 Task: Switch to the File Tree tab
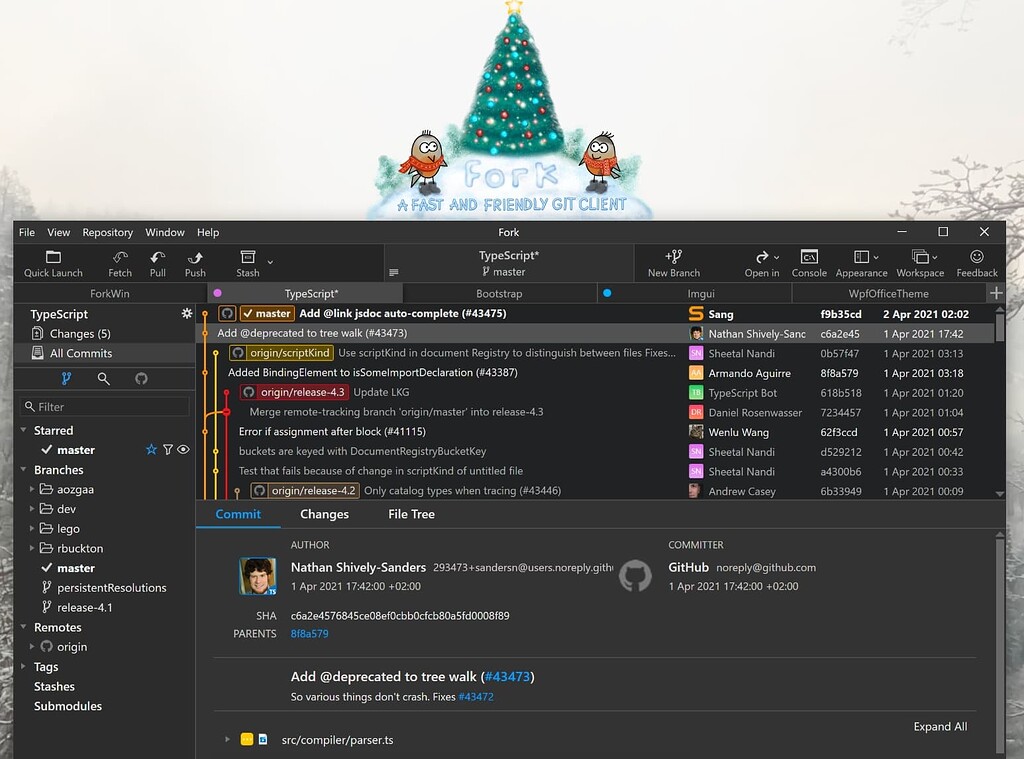click(411, 514)
